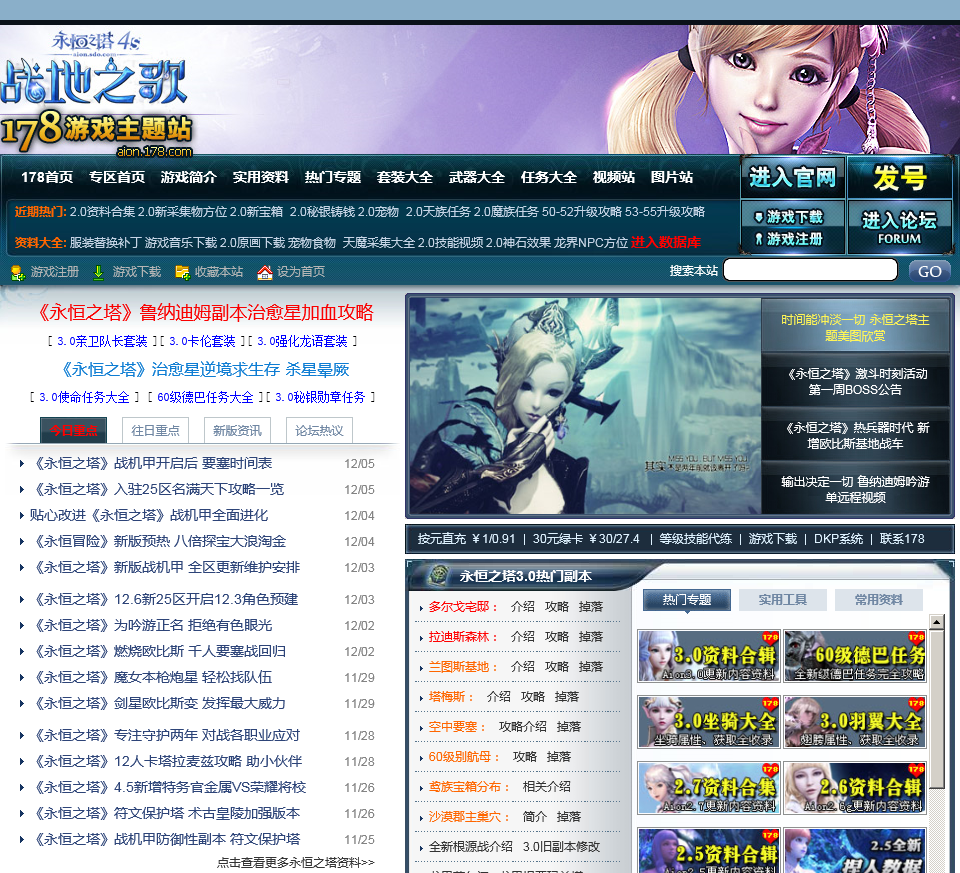This screenshot has height=873, width=960.
Task: Open the 178首页 menu item
Action: coord(47,178)
